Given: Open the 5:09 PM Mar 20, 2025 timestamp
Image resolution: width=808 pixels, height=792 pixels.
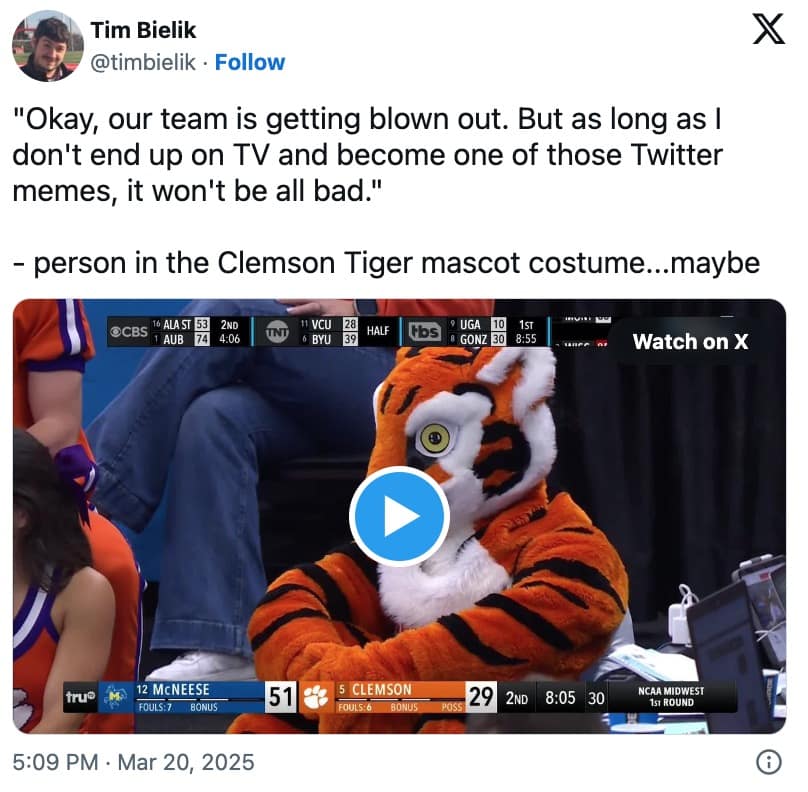Looking at the screenshot, I should [134, 763].
